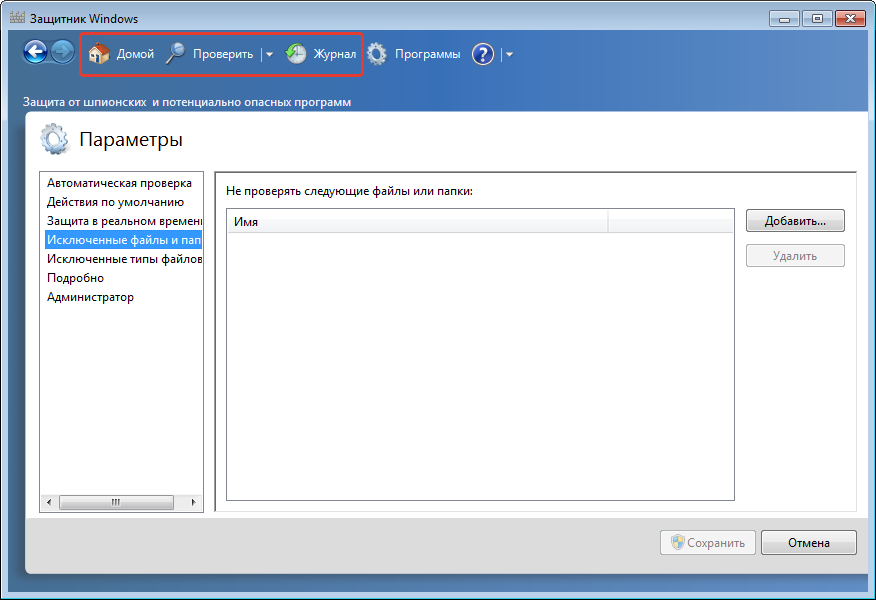Screen dimensions: 876x600
Task: Open the Журнал toolbar label
Action: [x=335, y=54]
